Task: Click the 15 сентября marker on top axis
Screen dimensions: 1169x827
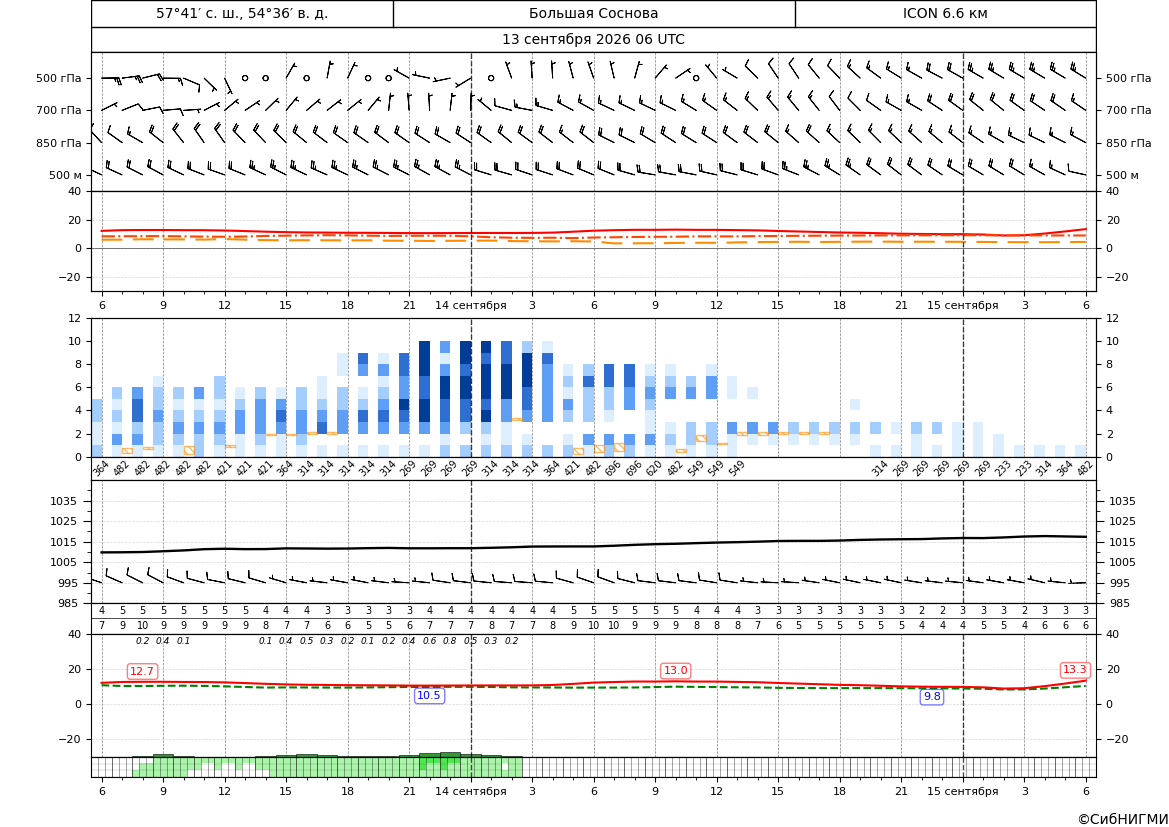Action: point(962,305)
